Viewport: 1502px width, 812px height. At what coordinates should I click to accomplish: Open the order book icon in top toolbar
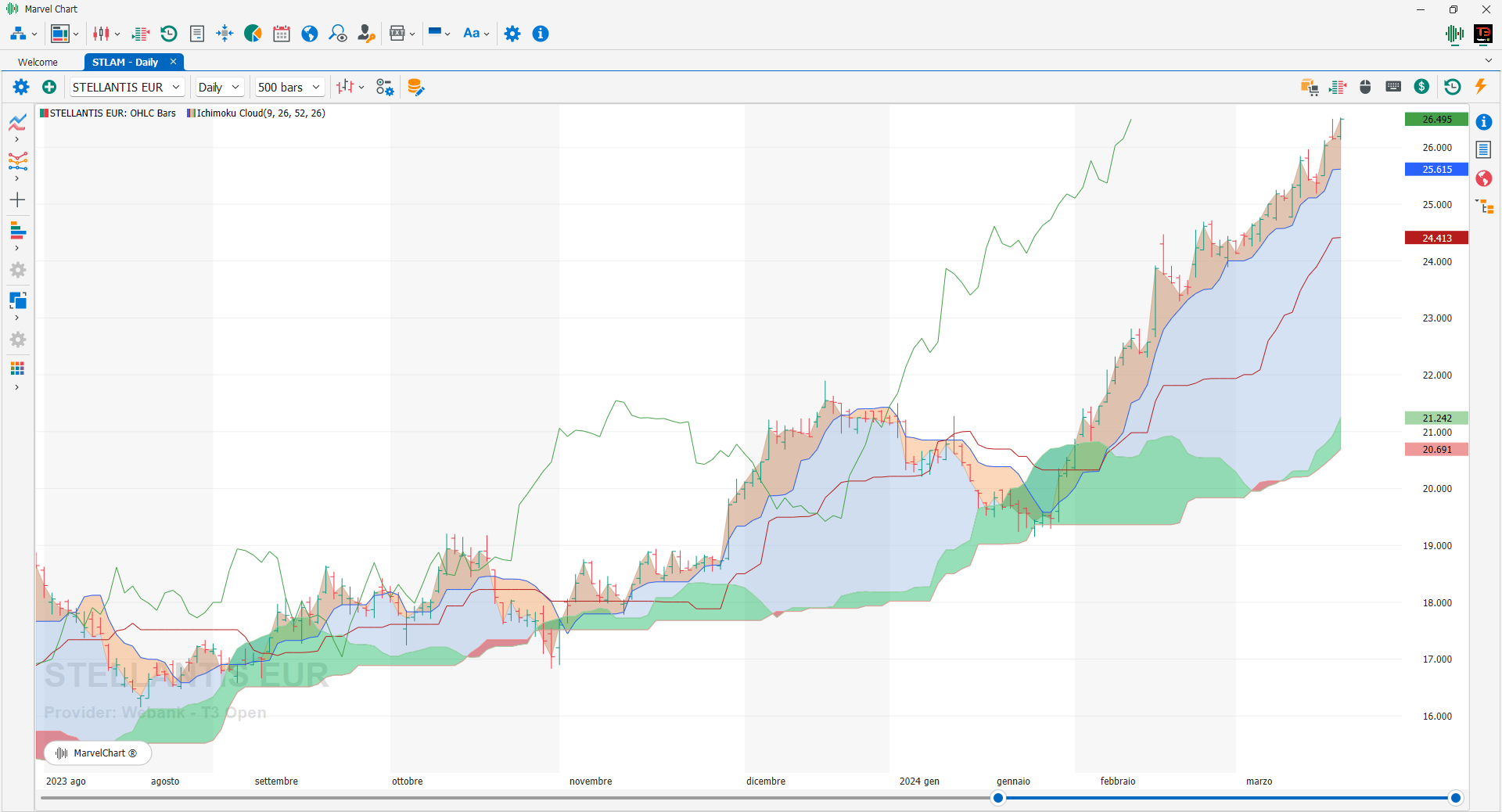[141, 34]
